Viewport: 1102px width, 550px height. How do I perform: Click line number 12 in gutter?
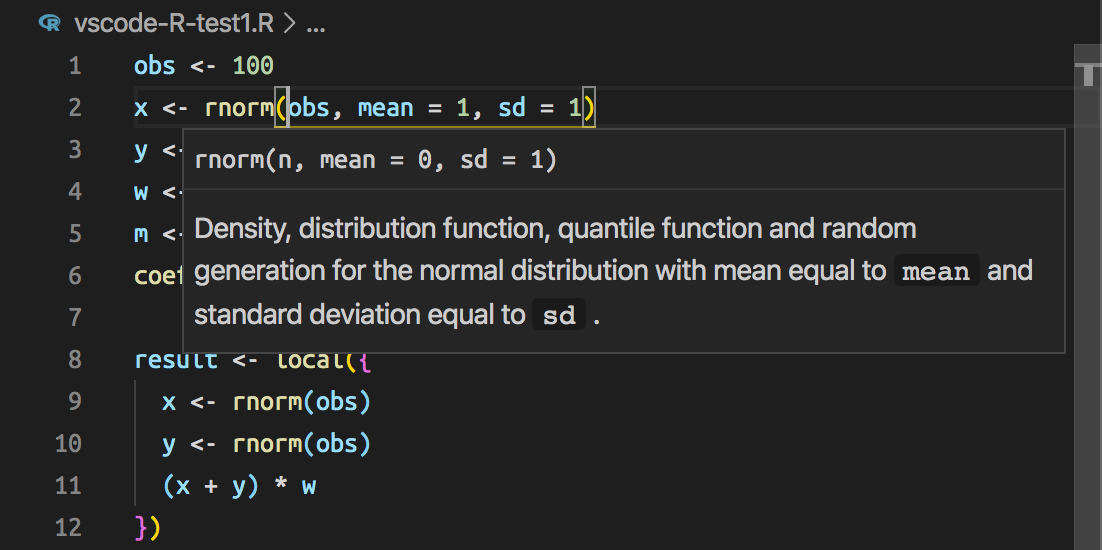(x=68, y=527)
